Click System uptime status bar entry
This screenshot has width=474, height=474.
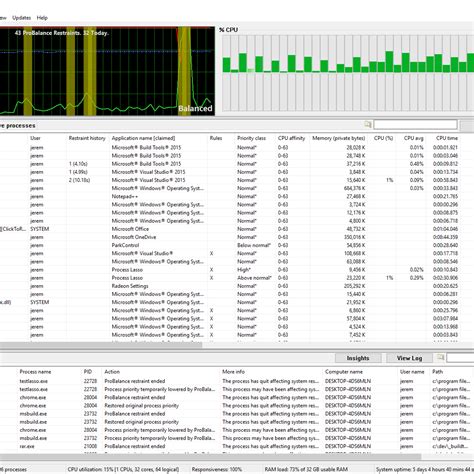[x=425, y=469]
